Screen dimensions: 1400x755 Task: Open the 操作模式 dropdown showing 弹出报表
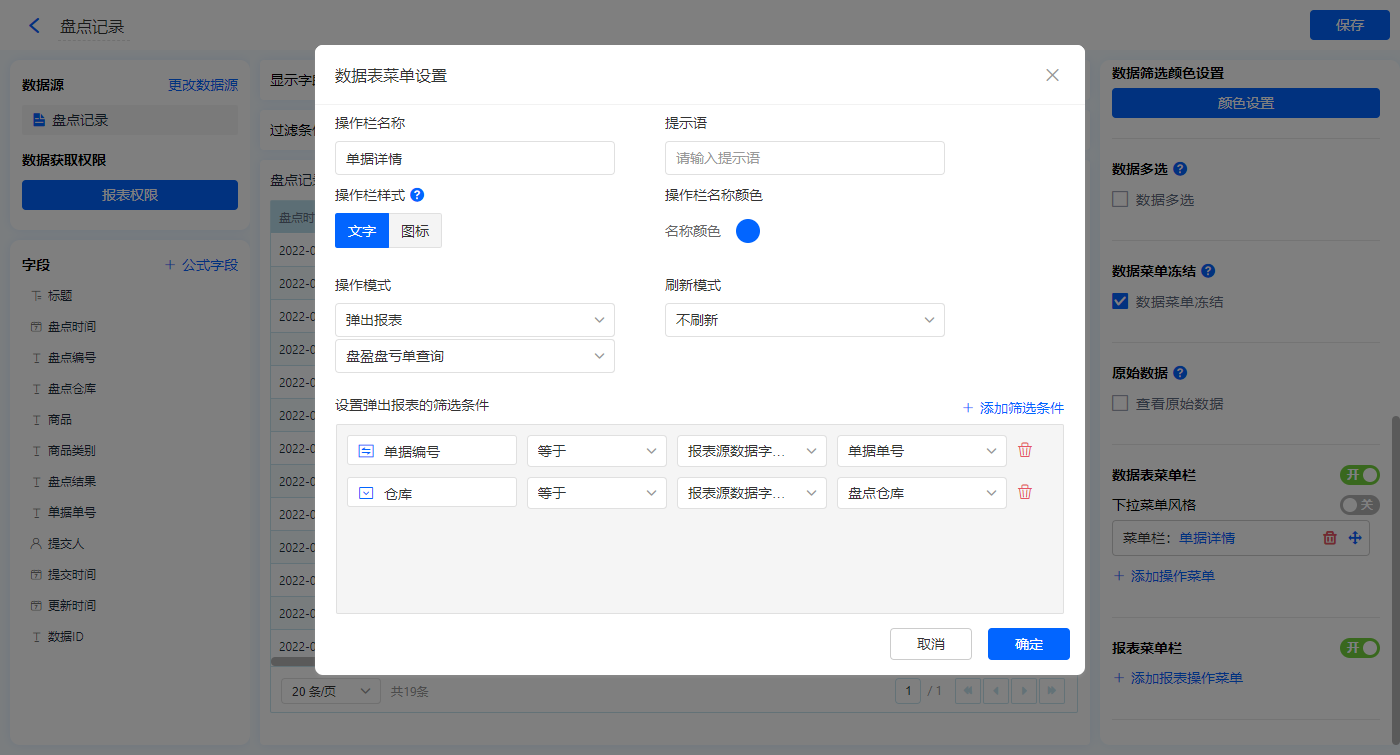tap(475, 320)
